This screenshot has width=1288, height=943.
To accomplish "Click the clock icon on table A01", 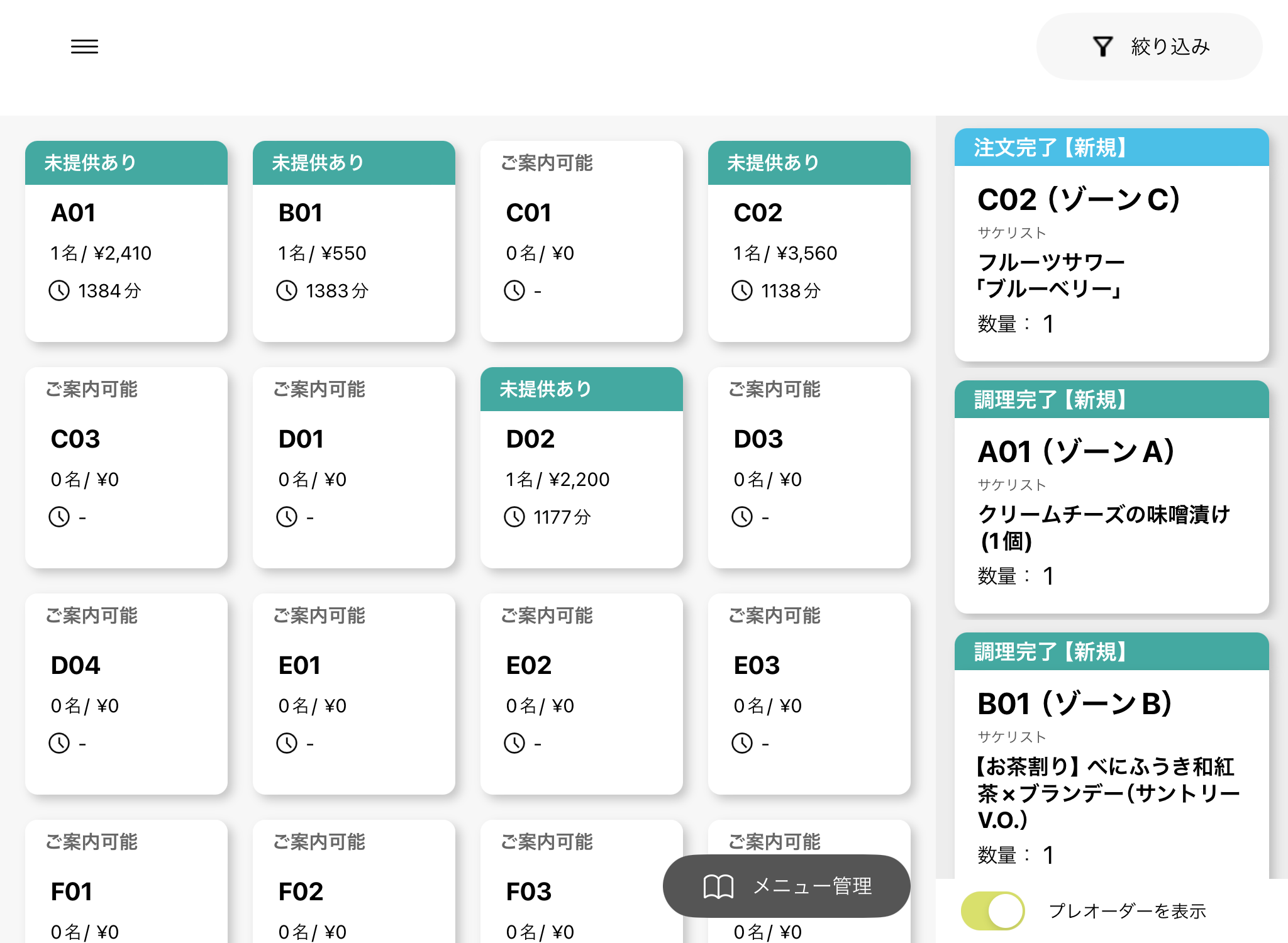I will click(x=59, y=290).
